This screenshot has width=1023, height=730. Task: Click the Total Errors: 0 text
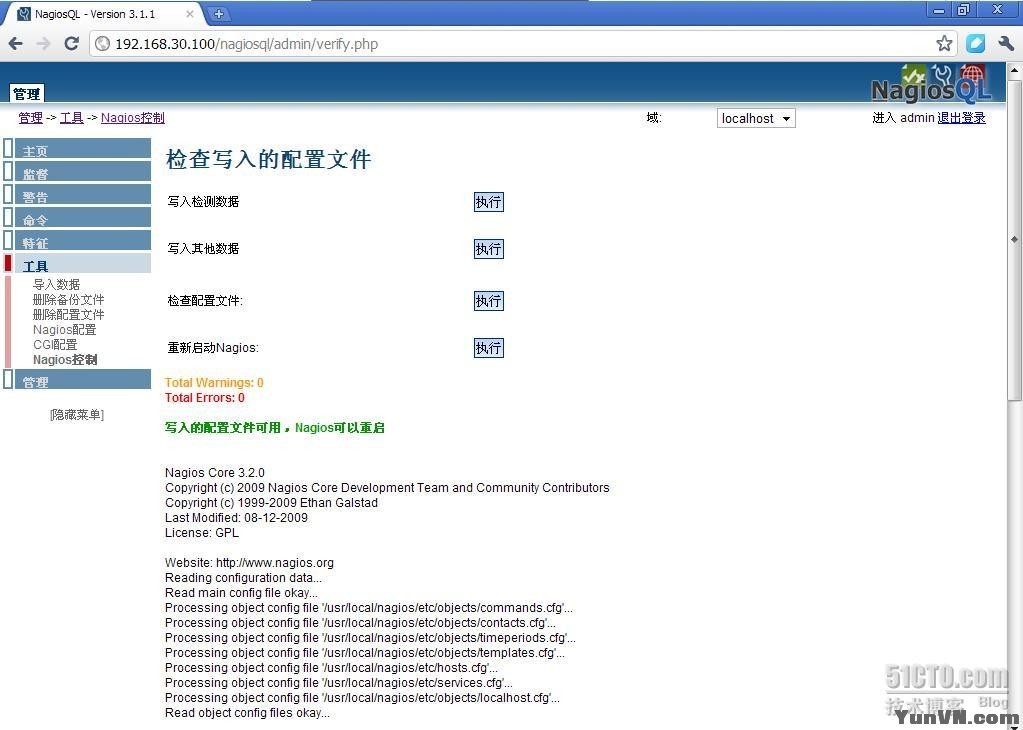(205, 398)
